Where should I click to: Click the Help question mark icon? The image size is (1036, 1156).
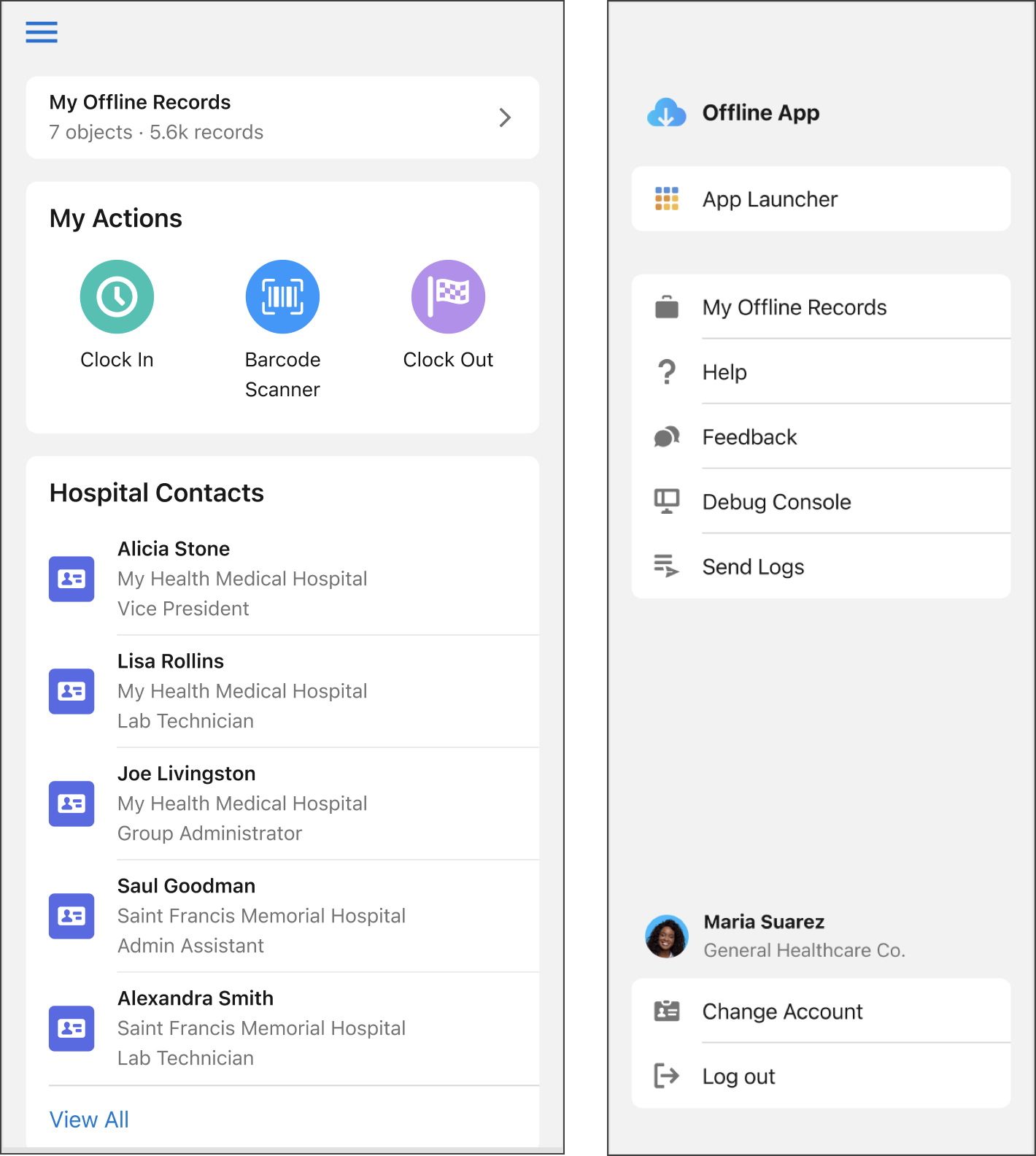(666, 372)
